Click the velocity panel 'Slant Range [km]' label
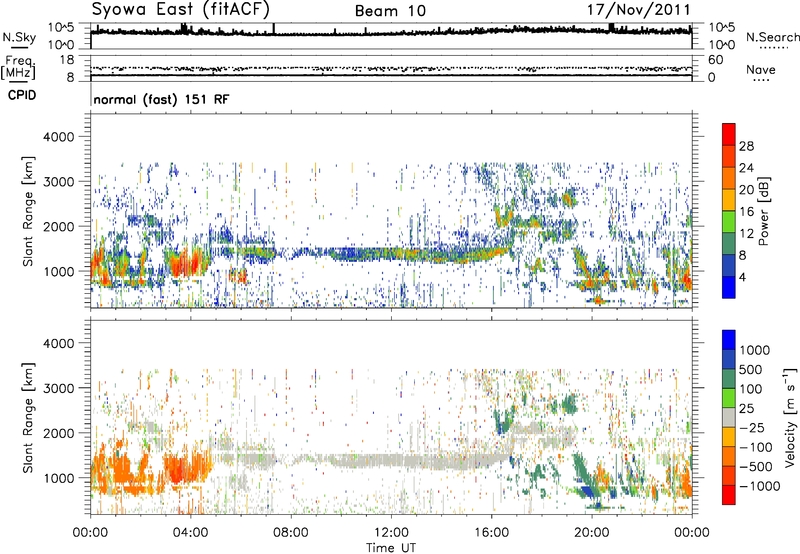 click(x=28, y=417)
